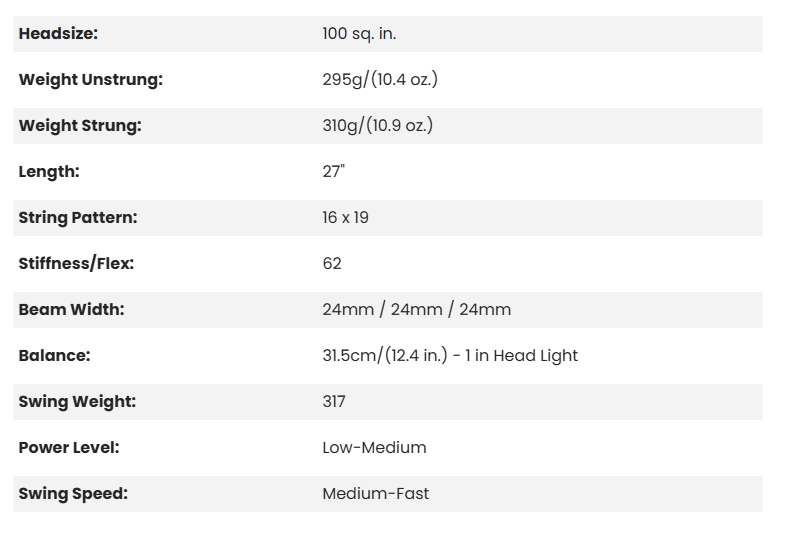
Task: Select the 24mm / 24mm / 24mm value
Action: click(x=416, y=310)
